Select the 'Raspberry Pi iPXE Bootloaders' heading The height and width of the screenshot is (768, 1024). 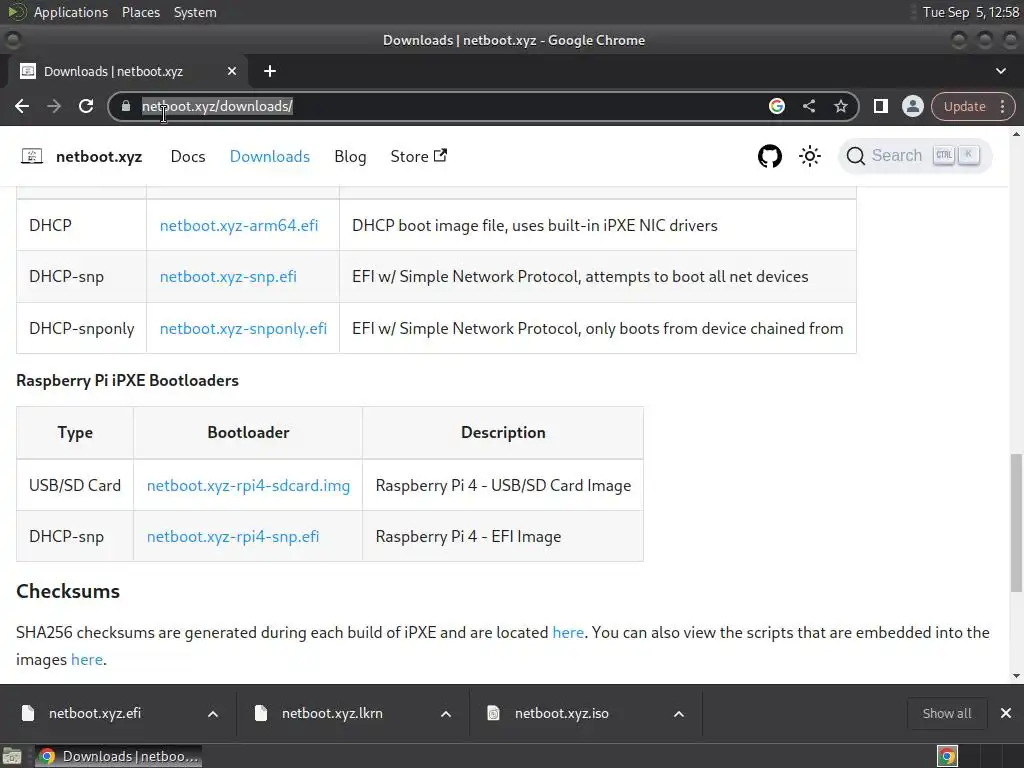pos(127,380)
